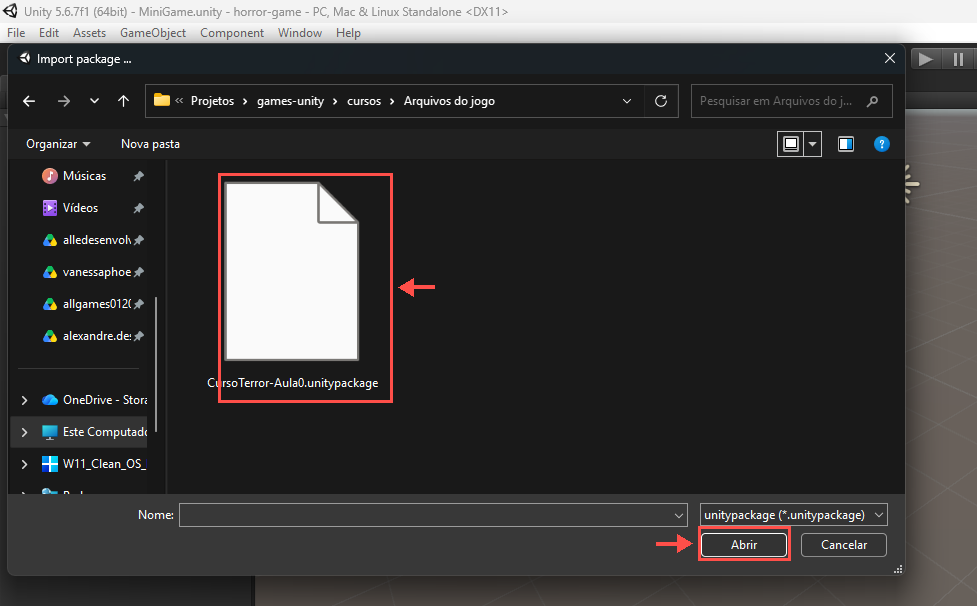Select Este Computador in the sidebar
Viewport: 977px width, 606px height.
pyautogui.click(x=94, y=432)
